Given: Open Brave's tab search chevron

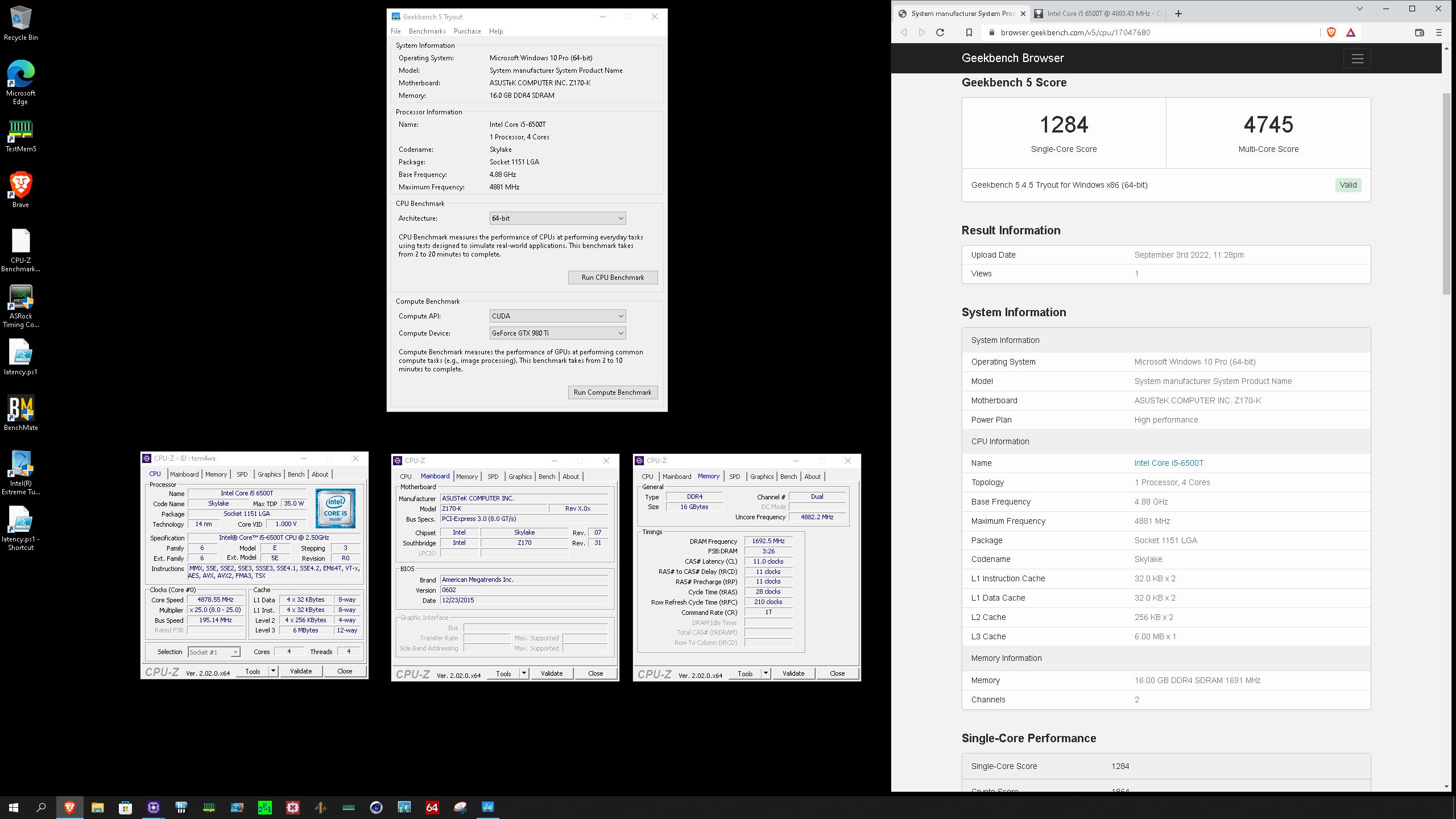Looking at the screenshot, I should tap(1360, 9).
